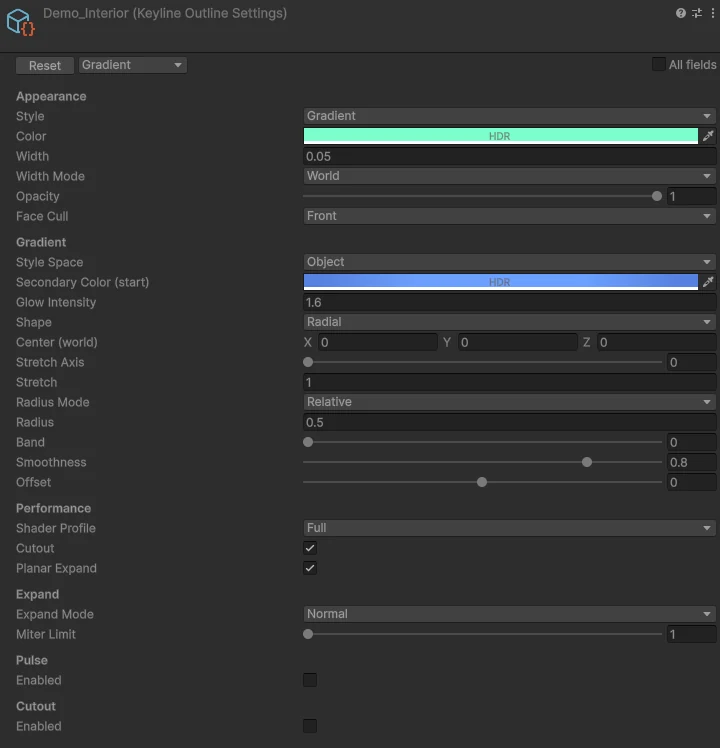Open the Shader Profile dropdown
The height and width of the screenshot is (748, 720).
point(510,528)
